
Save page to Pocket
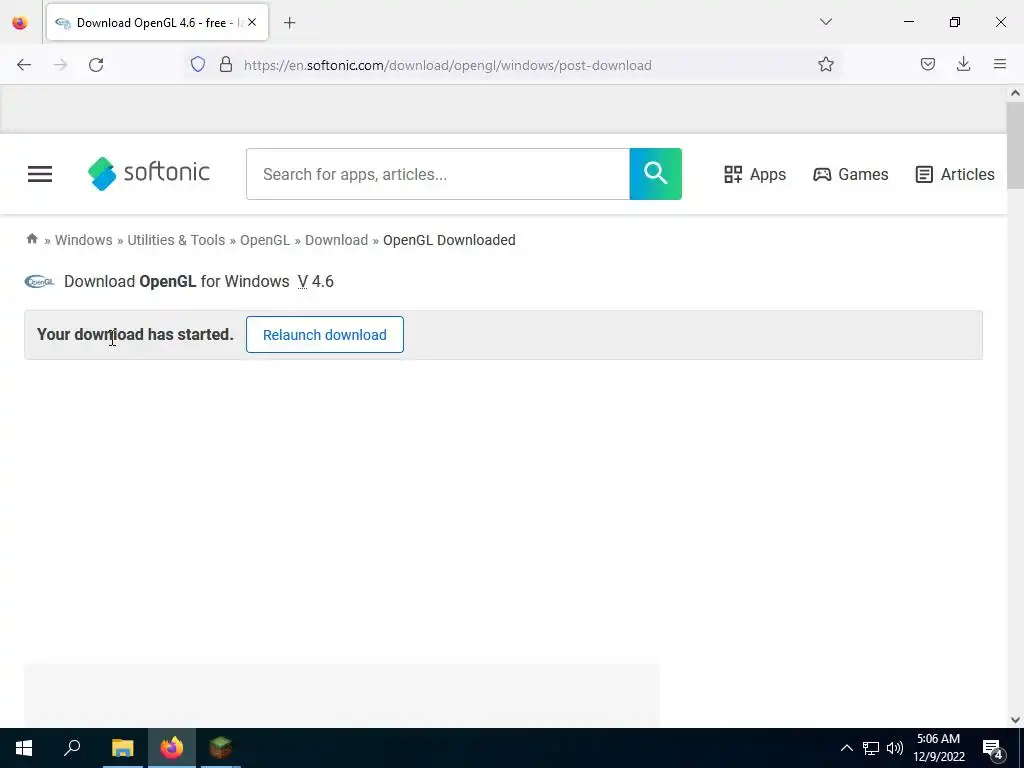click(927, 64)
